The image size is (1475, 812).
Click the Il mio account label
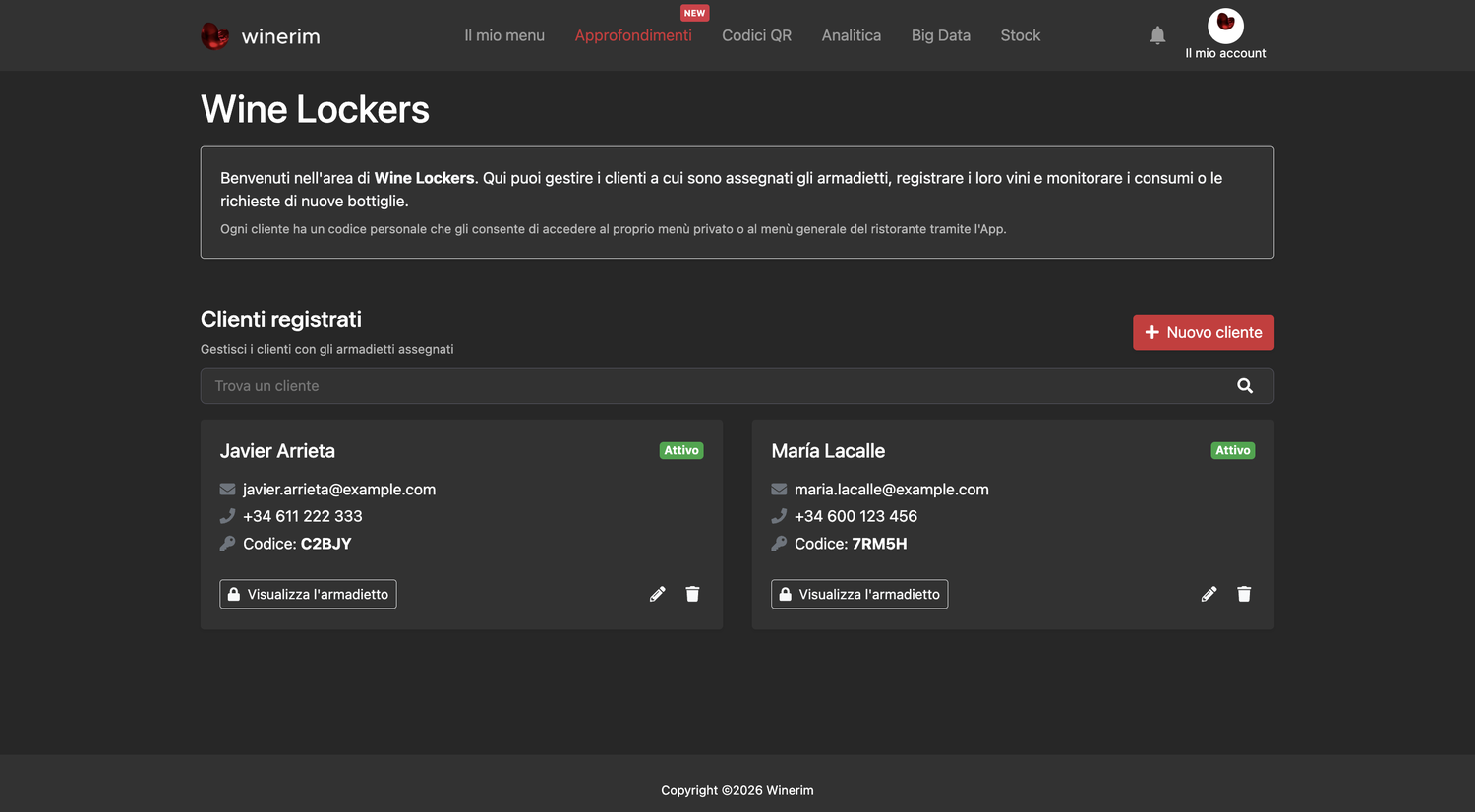pyautogui.click(x=1225, y=54)
